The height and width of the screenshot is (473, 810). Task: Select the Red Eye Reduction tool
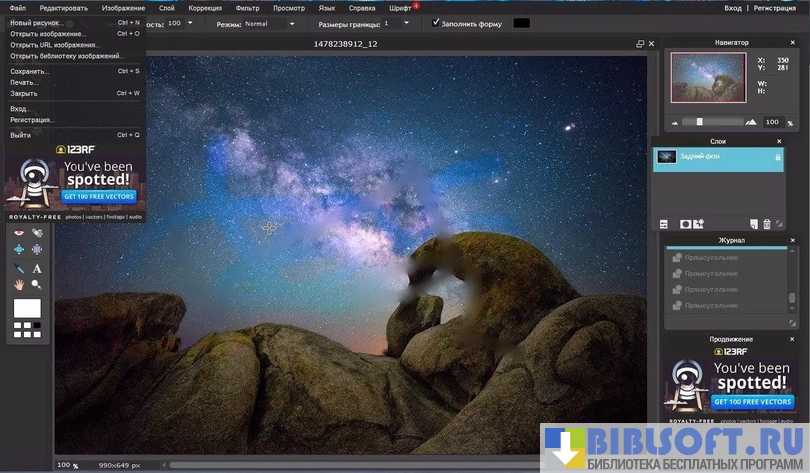(19, 233)
